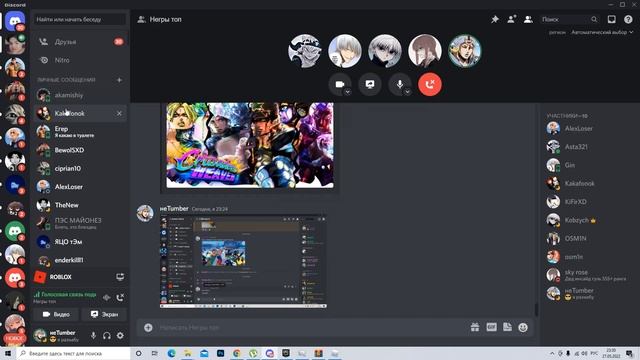Open the green Discord-logo server icon
This screenshot has width=640, height=360.
[15, 231]
